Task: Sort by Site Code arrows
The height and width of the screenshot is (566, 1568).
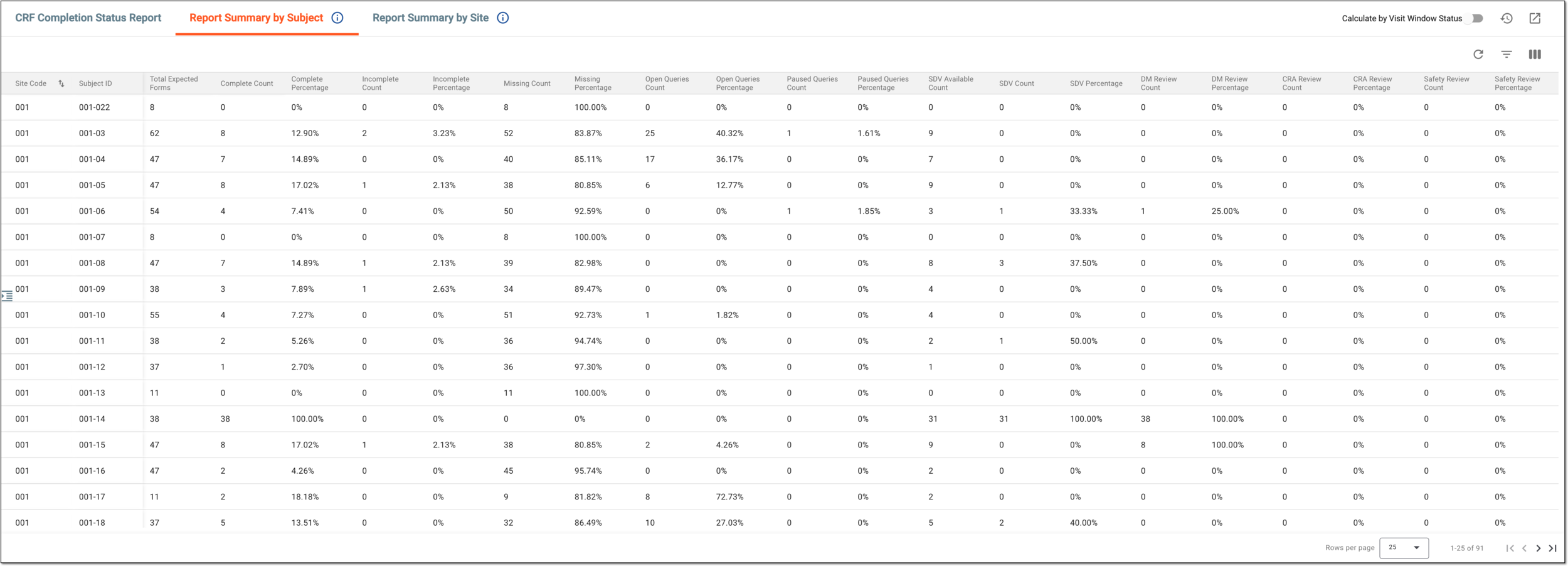Action: (x=61, y=83)
